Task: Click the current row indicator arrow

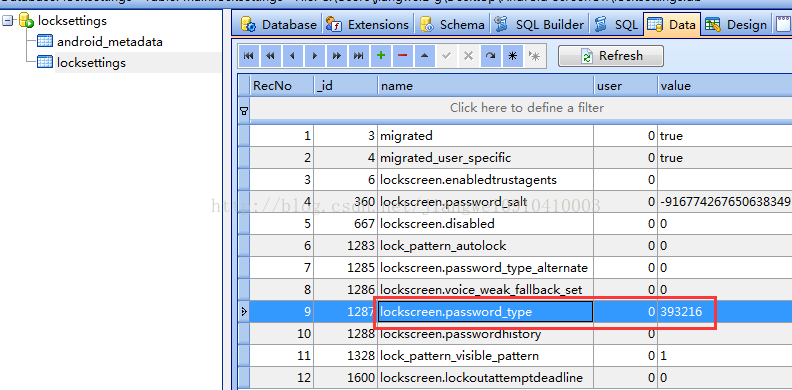Action: (244, 312)
